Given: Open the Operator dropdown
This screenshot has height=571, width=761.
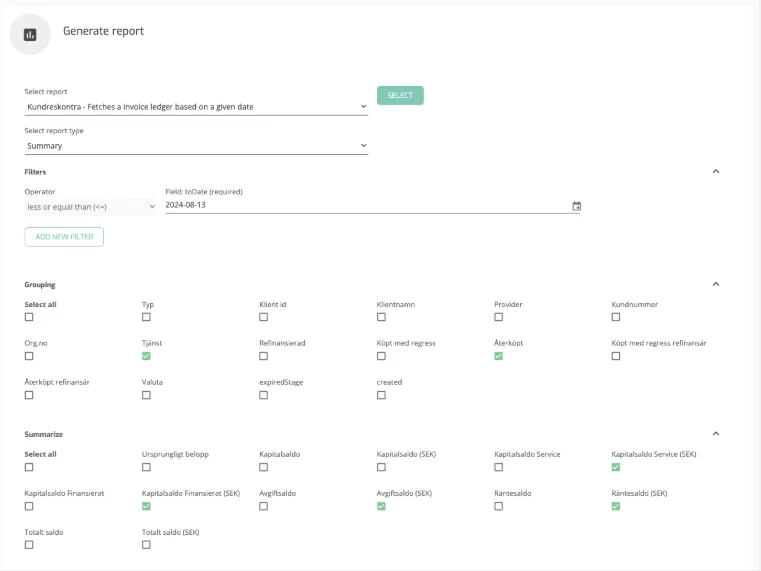Looking at the screenshot, I should [91, 207].
